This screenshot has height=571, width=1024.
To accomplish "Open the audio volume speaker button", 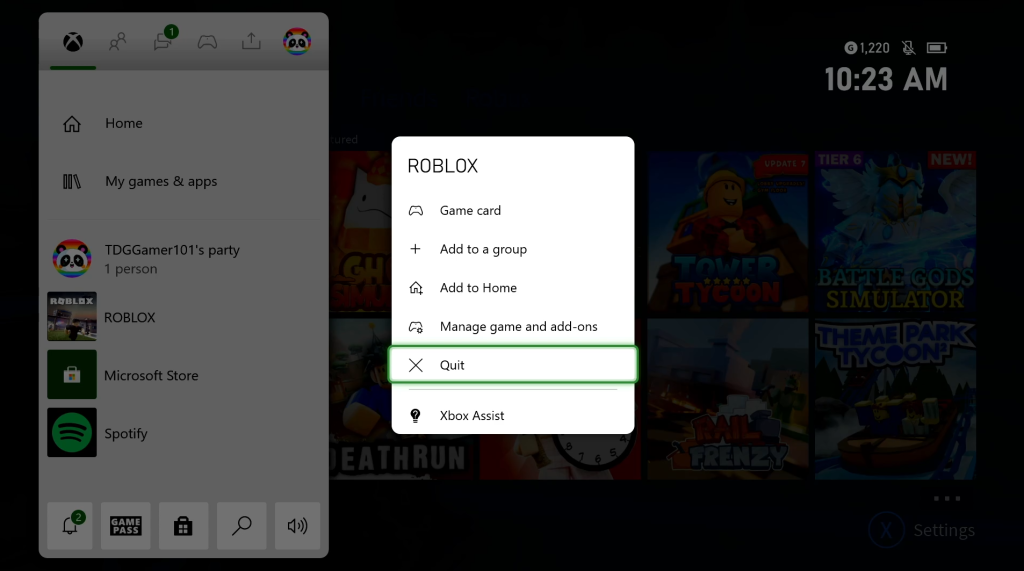I will pos(297,525).
